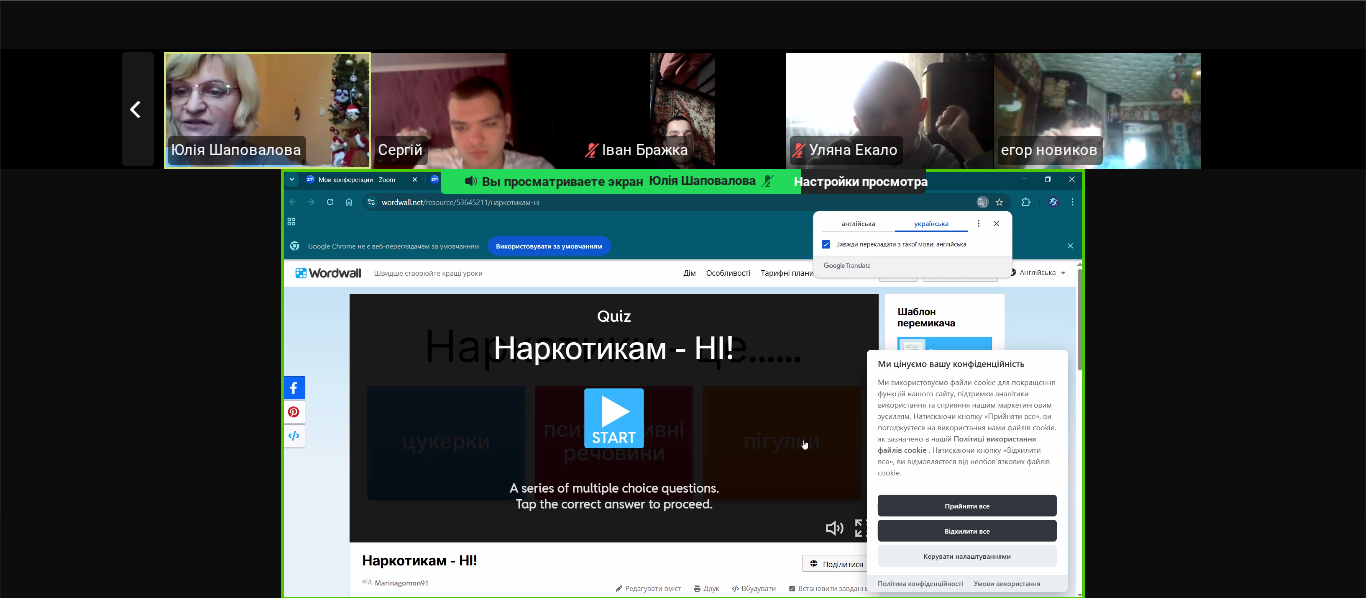Click the embed code icon in the share sidebar
This screenshot has width=1366, height=598.
(x=294, y=436)
